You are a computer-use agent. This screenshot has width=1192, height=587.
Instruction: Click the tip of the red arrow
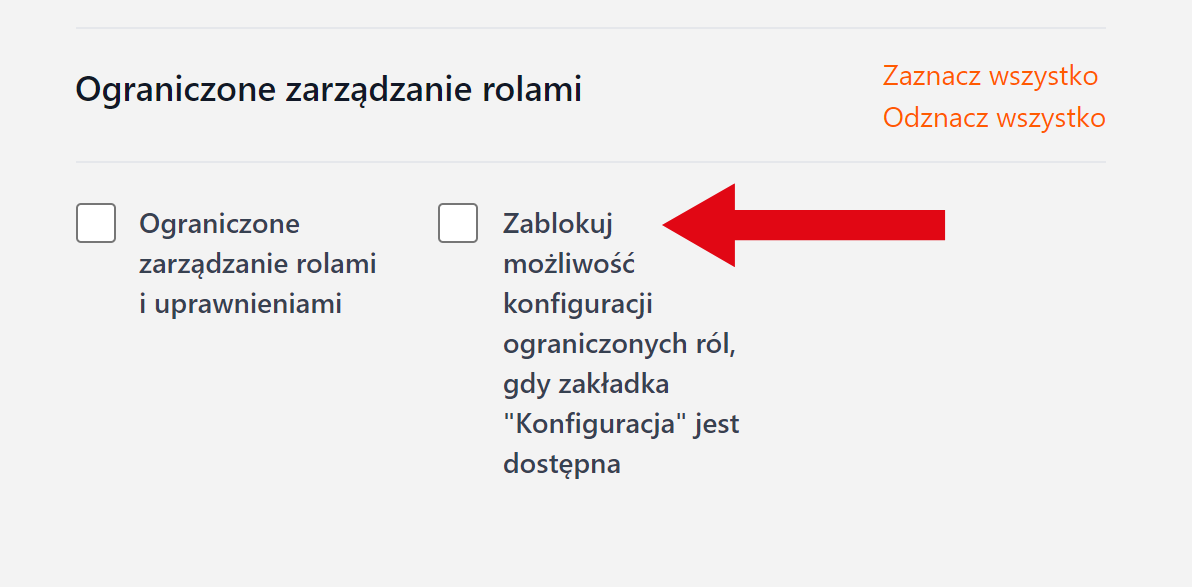click(670, 225)
